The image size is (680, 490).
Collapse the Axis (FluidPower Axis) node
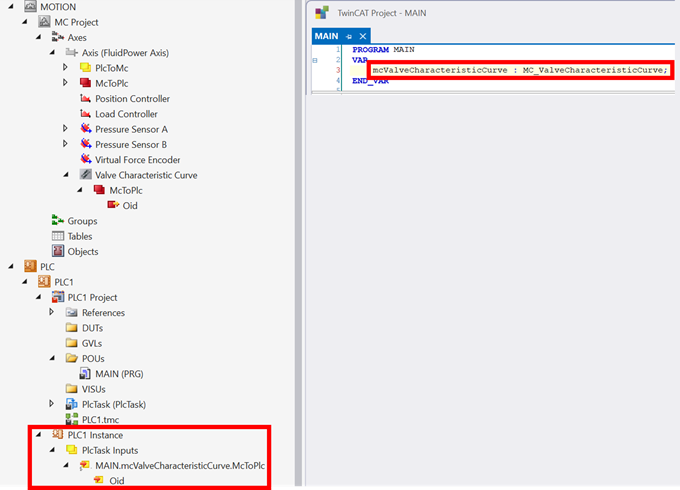52,52
